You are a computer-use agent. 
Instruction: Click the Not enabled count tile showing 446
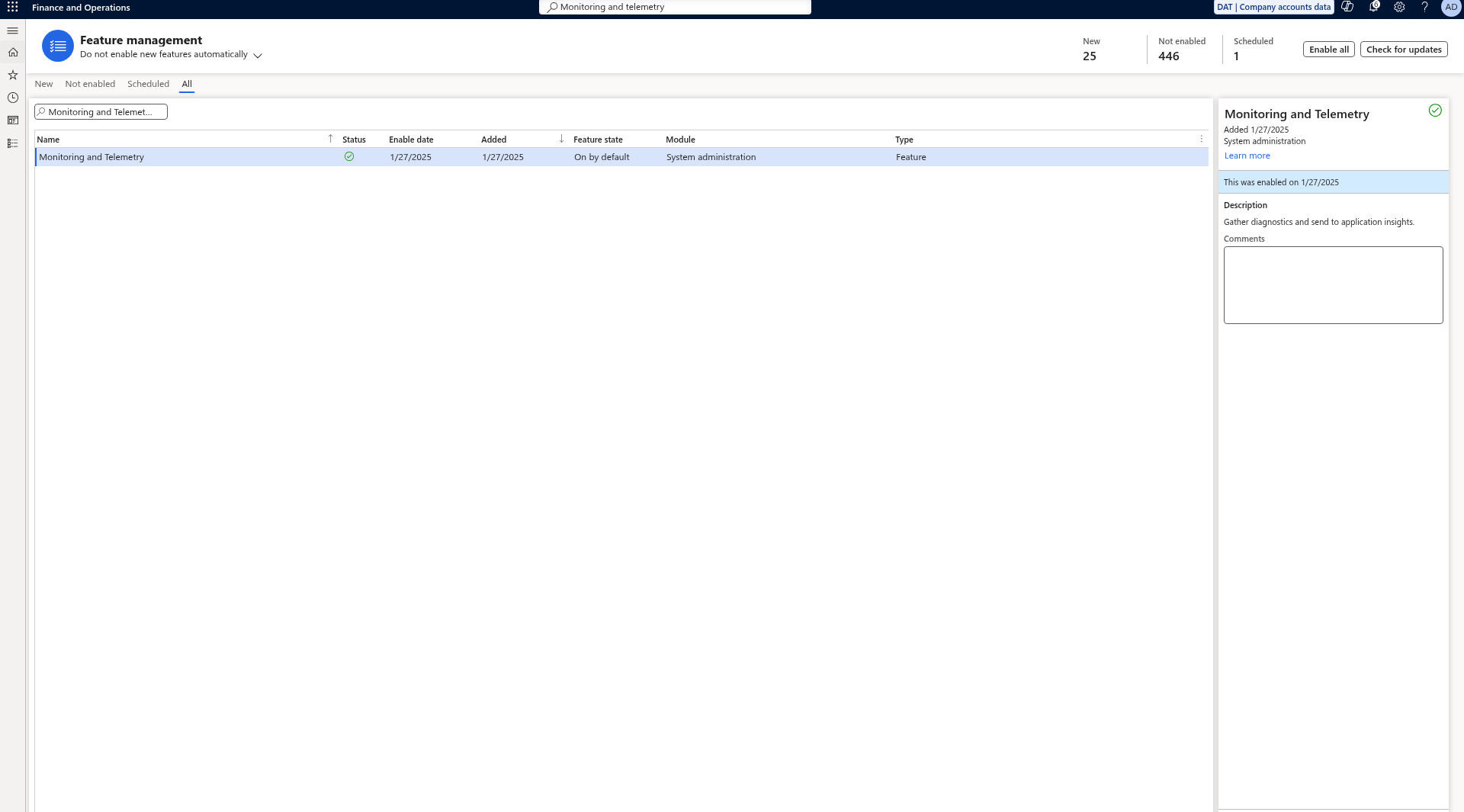tap(1181, 50)
